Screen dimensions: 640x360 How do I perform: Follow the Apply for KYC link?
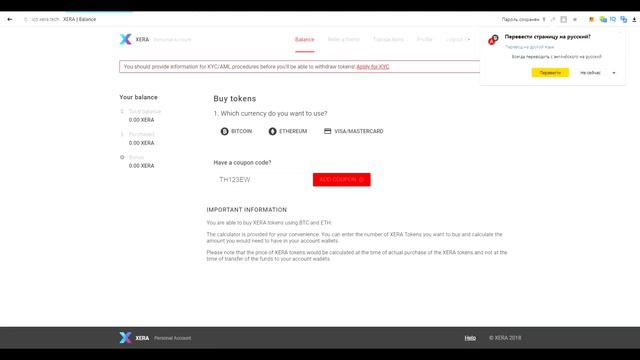point(373,67)
